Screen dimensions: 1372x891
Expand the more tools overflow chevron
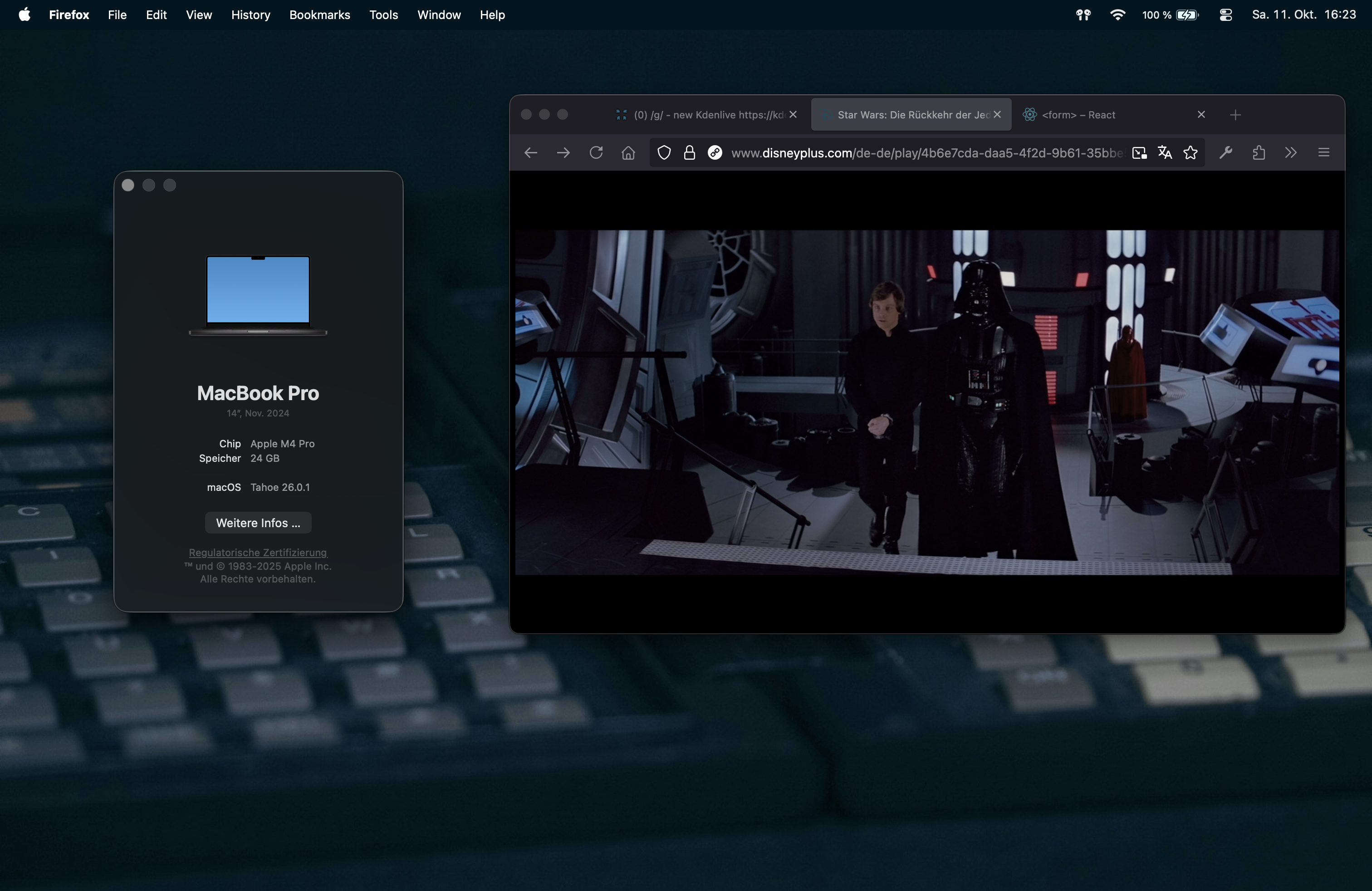1291,153
